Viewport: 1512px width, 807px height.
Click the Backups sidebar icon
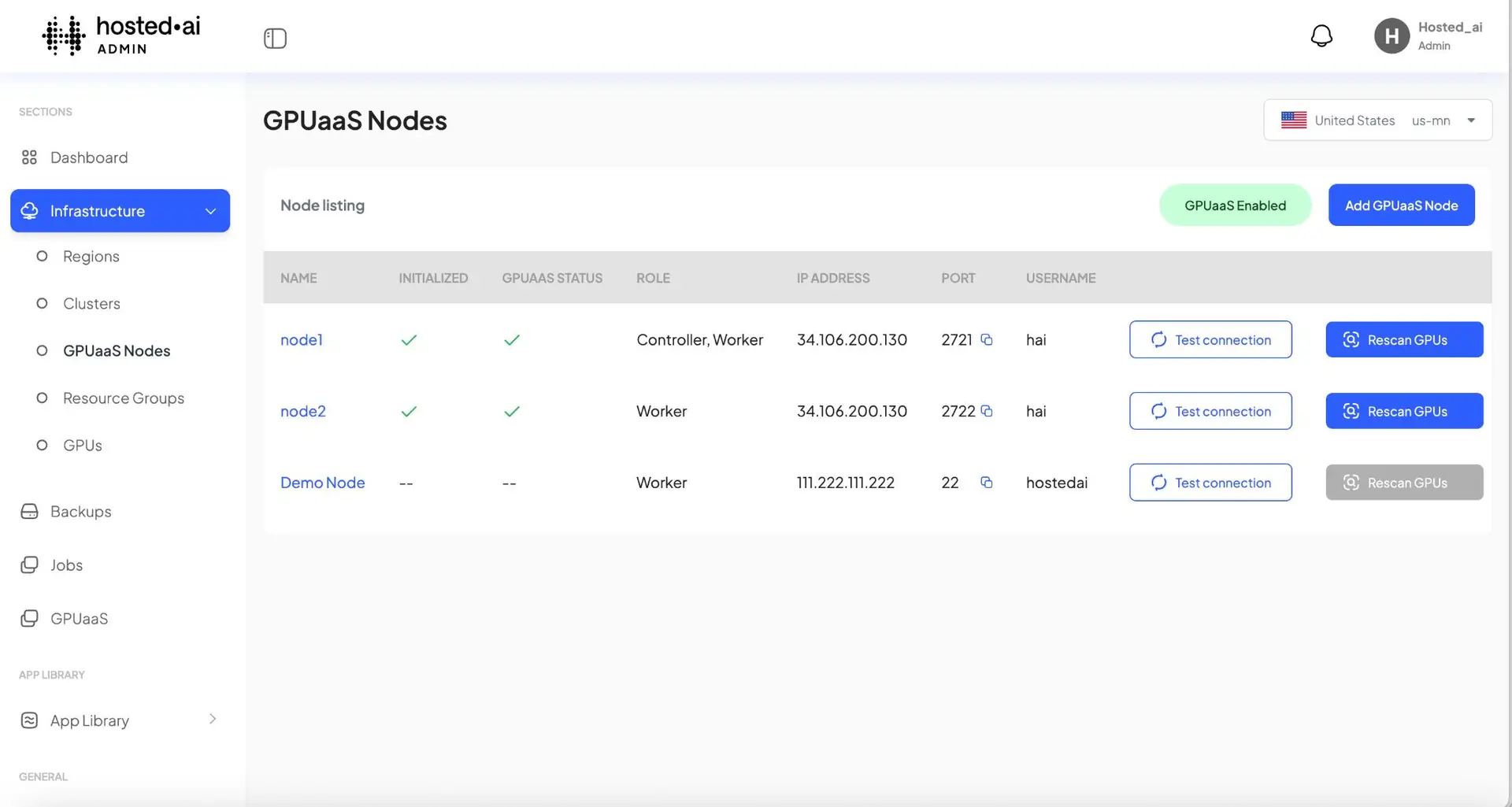coord(29,511)
